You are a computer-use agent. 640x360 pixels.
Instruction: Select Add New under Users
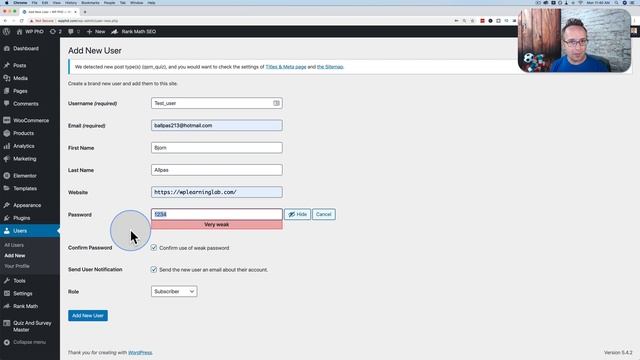pyautogui.click(x=15, y=256)
